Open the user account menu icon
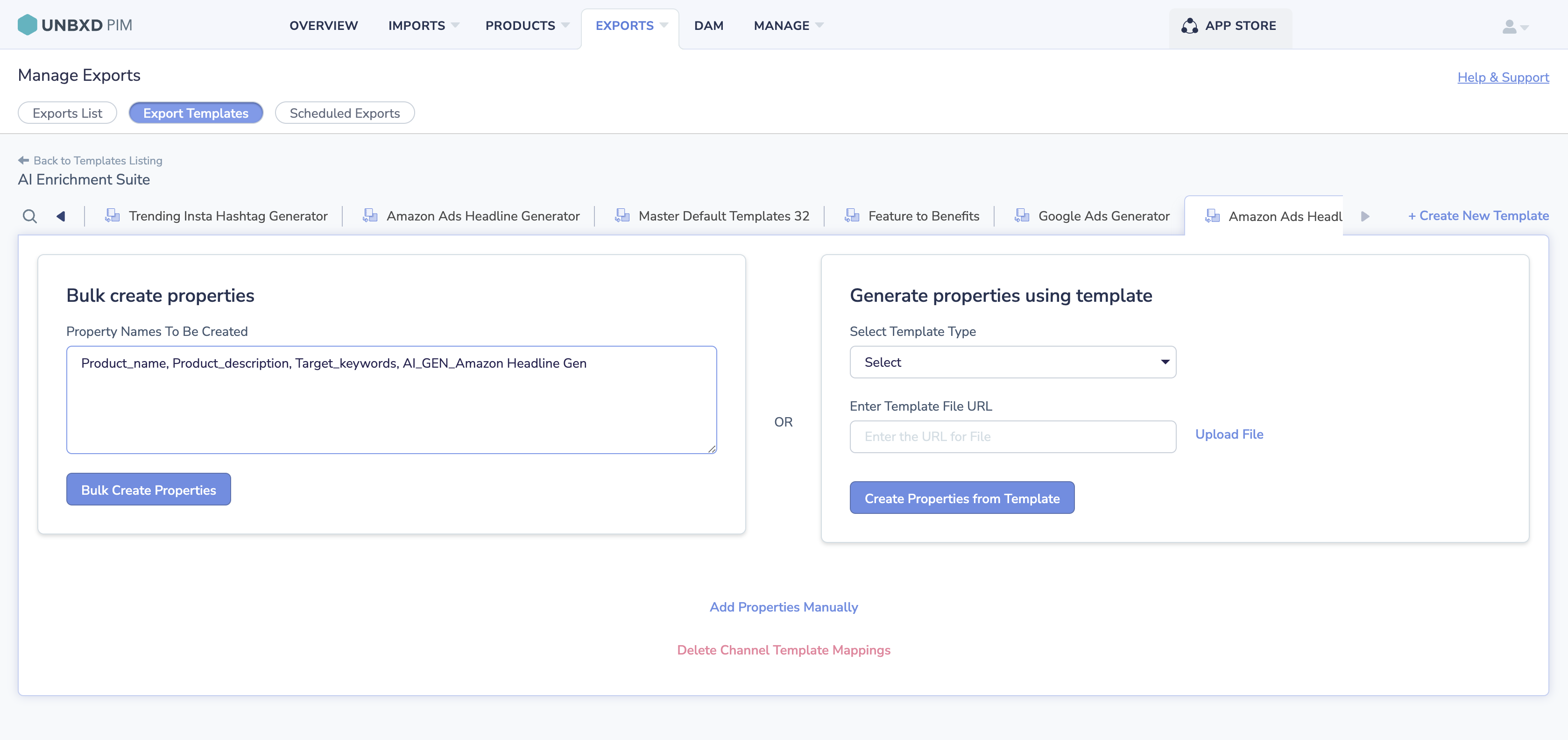The width and height of the screenshot is (1568, 740). coord(1514,27)
